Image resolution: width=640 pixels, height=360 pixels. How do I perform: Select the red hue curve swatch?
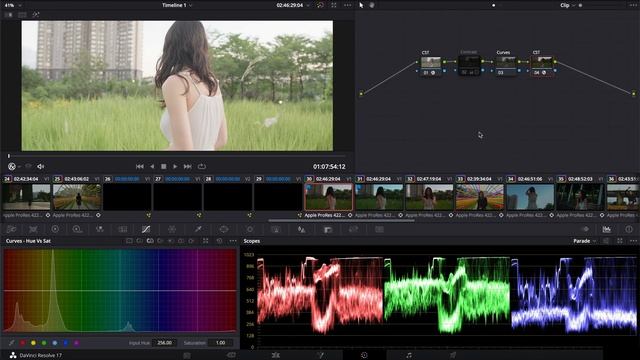[x=22, y=343]
